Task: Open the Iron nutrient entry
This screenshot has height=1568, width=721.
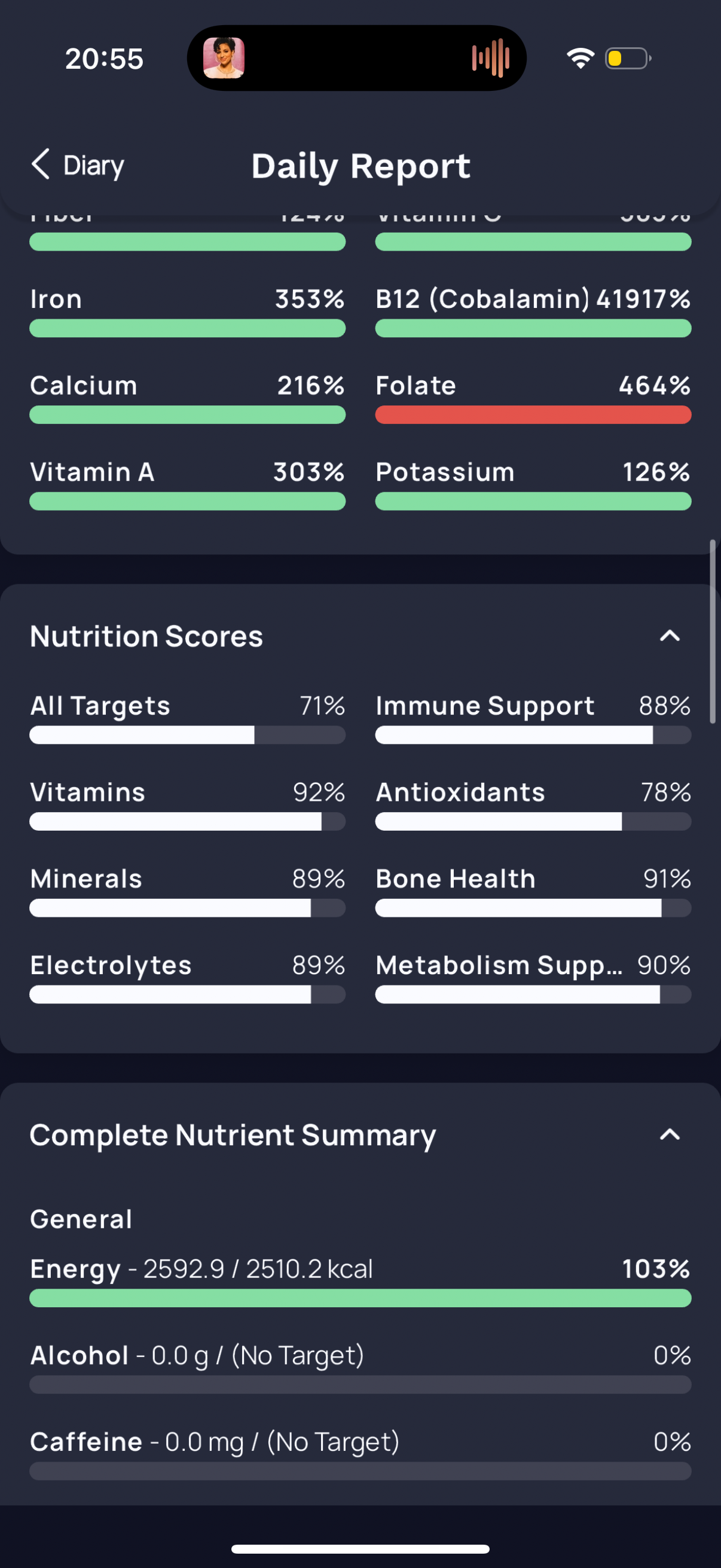Action: click(x=187, y=311)
